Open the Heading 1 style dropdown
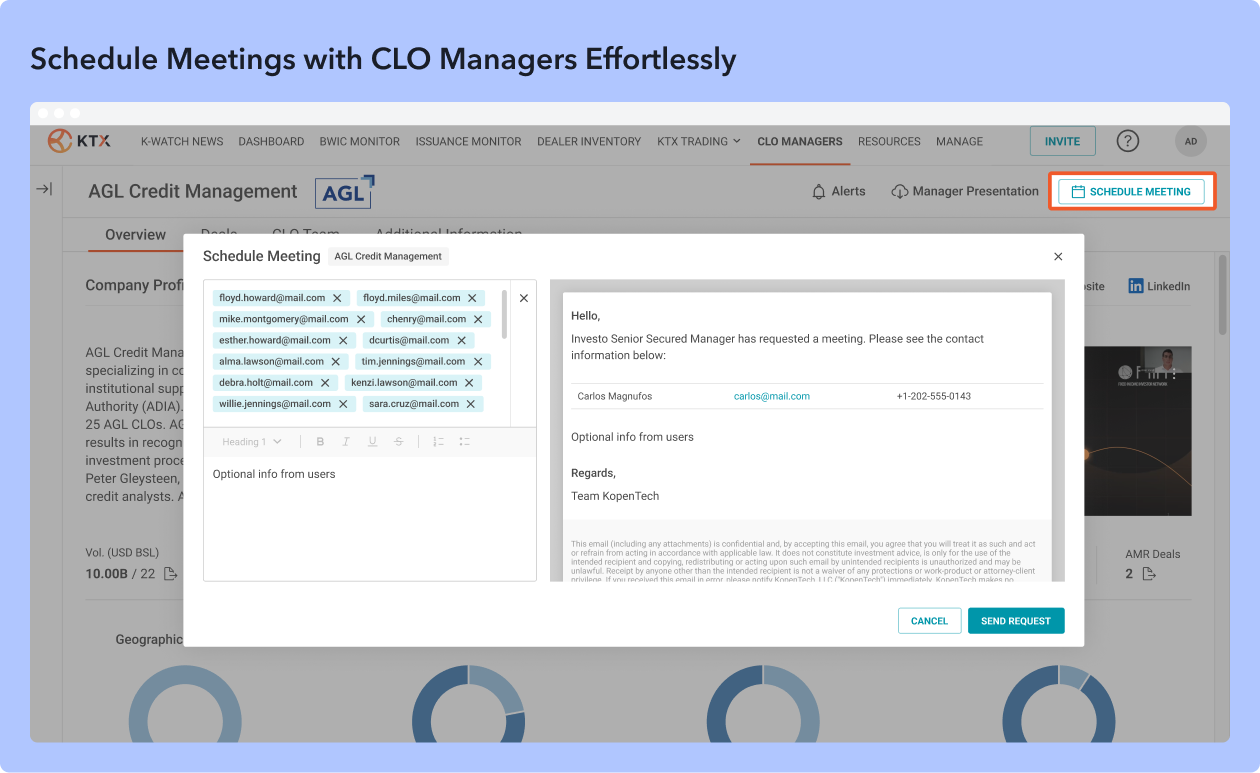The image size is (1260, 773). pyautogui.click(x=251, y=442)
